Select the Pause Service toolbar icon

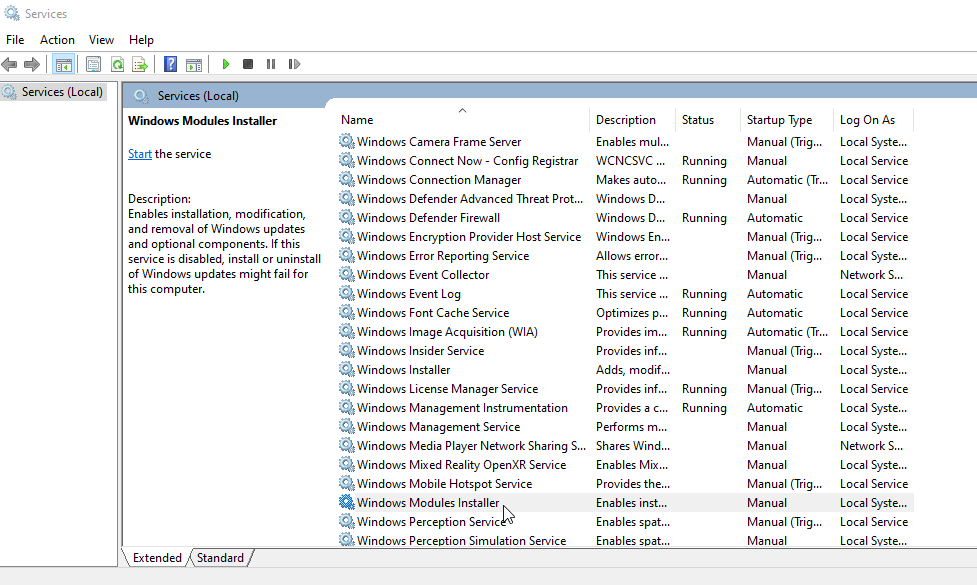(x=271, y=64)
